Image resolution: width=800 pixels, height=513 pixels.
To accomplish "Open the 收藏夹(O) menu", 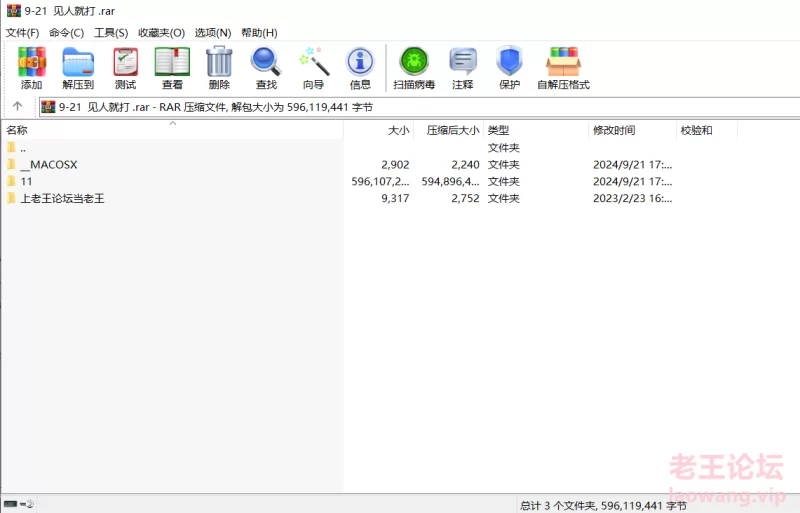I will point(161,33).
